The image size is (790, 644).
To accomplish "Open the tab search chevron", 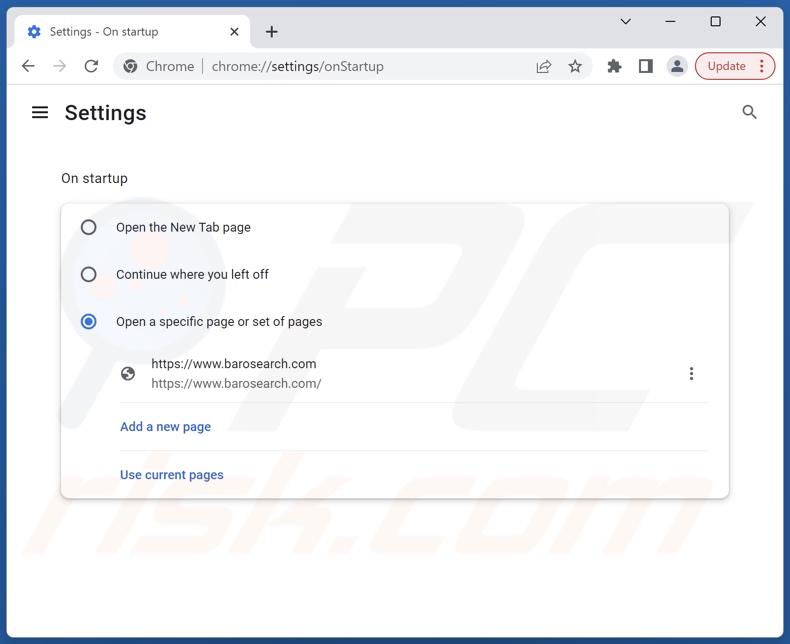I will pos(625,21).
